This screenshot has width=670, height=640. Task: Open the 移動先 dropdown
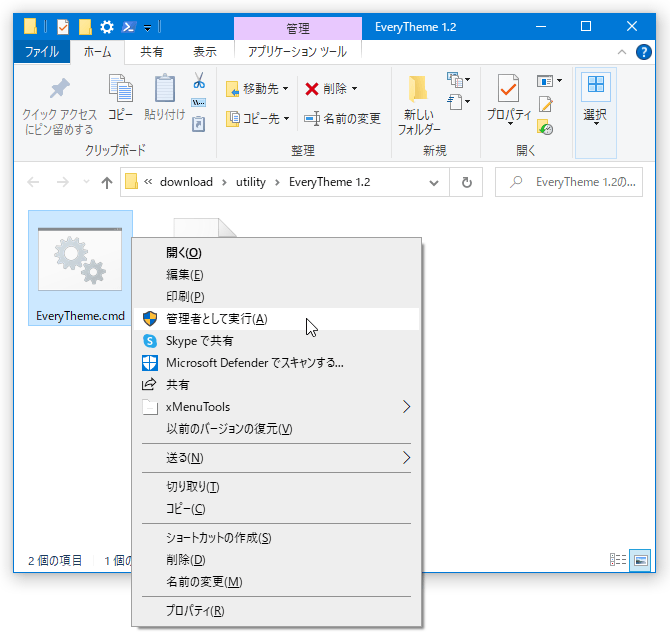(258, 88)
